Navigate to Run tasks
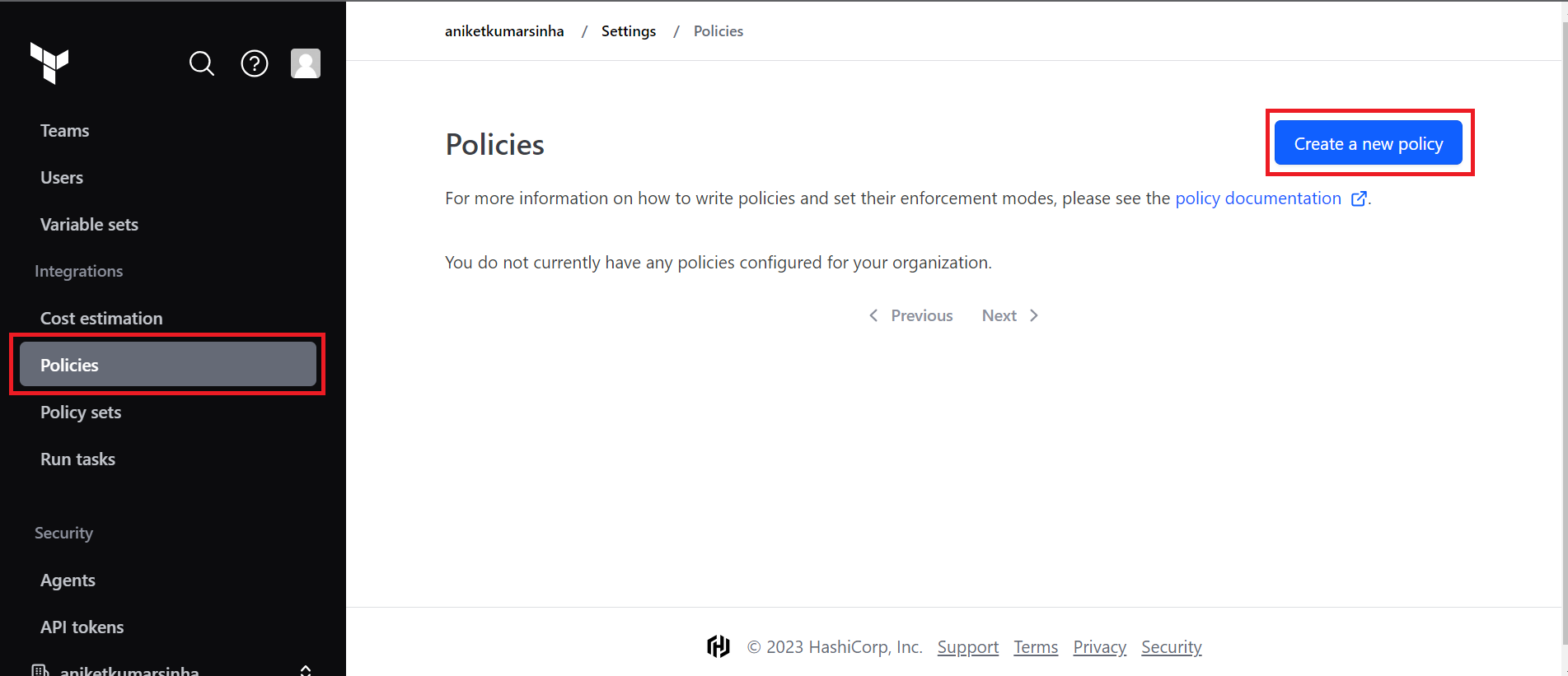Image resolution: width=1568 pixels, height=676 pixels. pos(77,459)
